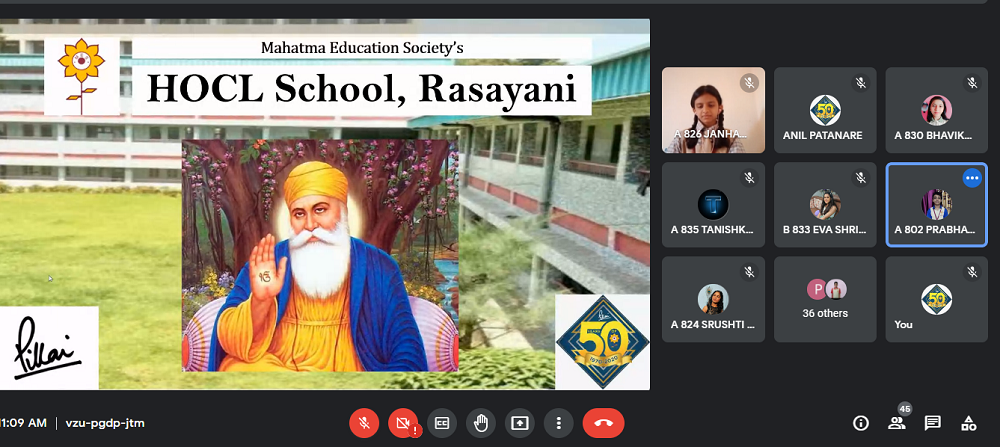Click the A 835 Tanishk avatar icon
Screen dimensions: 1000x447
click(713, 203)
